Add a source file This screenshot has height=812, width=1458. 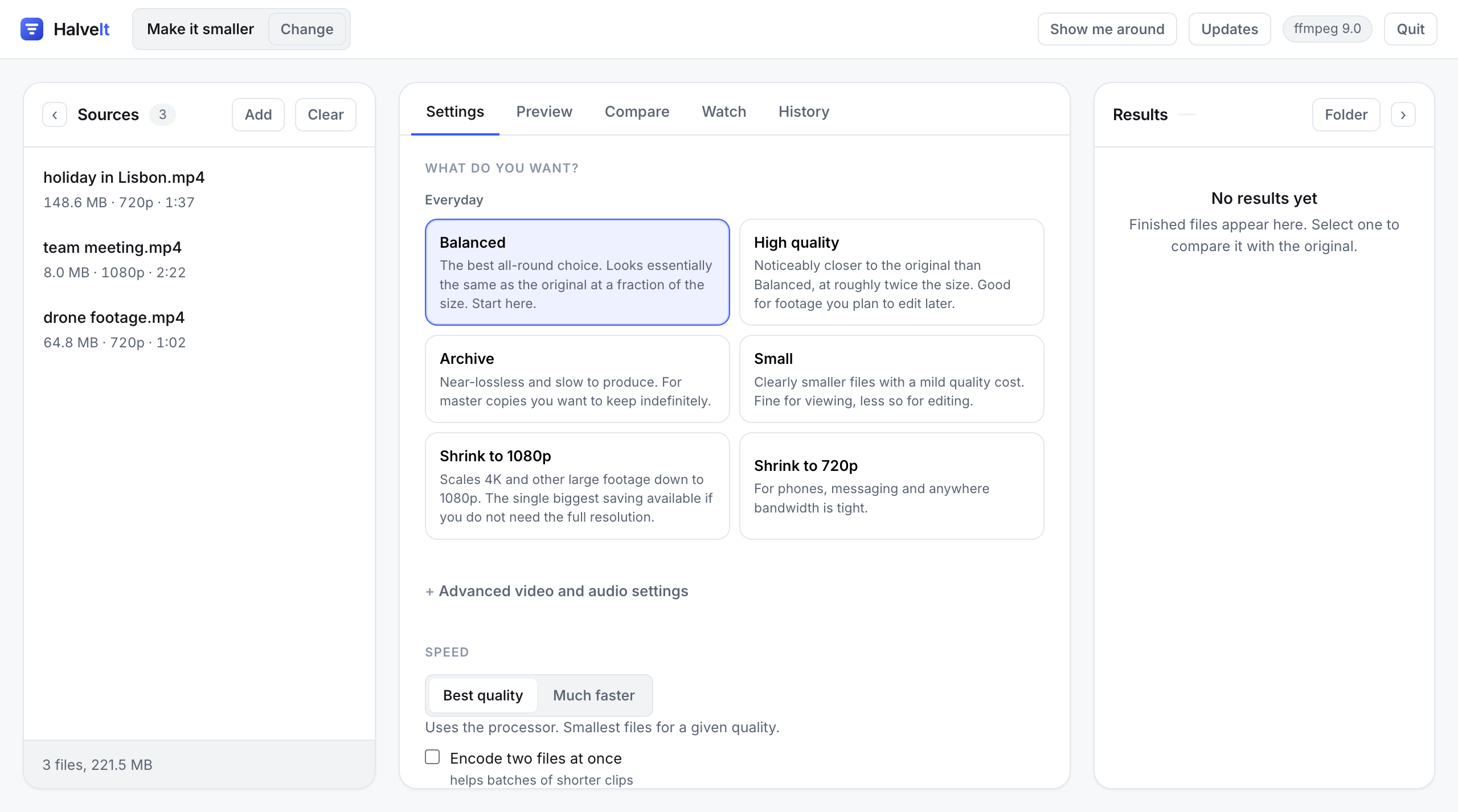258,114
